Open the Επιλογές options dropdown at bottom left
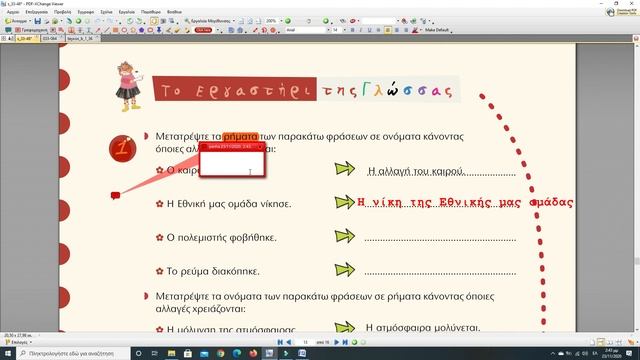The height and width of the screenshot is (360, 640). 18,342
